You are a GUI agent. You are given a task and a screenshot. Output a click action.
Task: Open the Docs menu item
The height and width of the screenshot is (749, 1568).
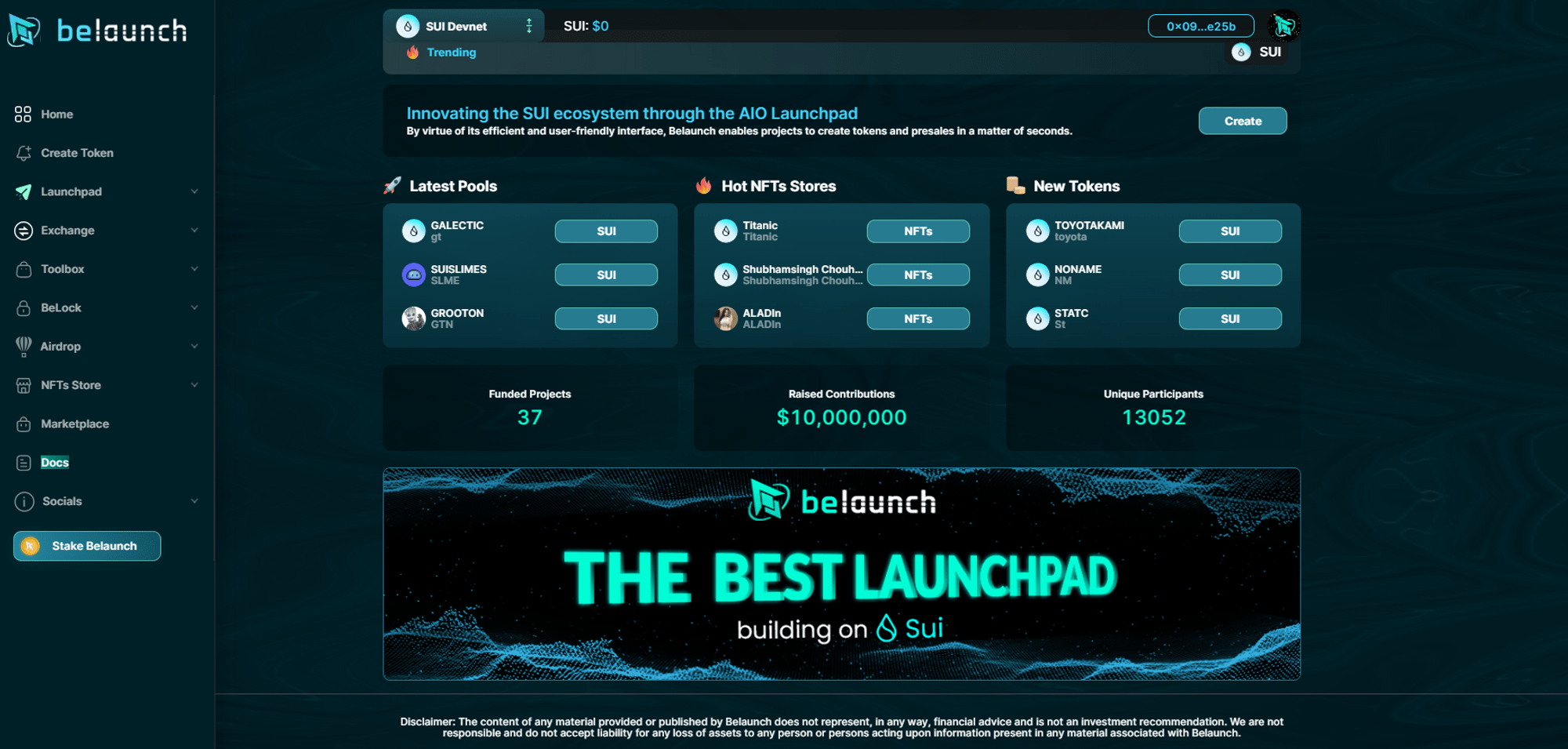click(x=55, y=463)
